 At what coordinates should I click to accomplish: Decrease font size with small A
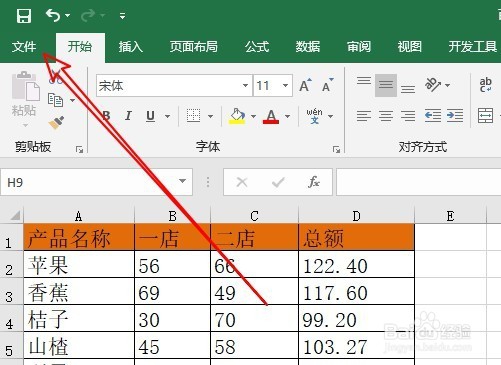coord(327,85)
